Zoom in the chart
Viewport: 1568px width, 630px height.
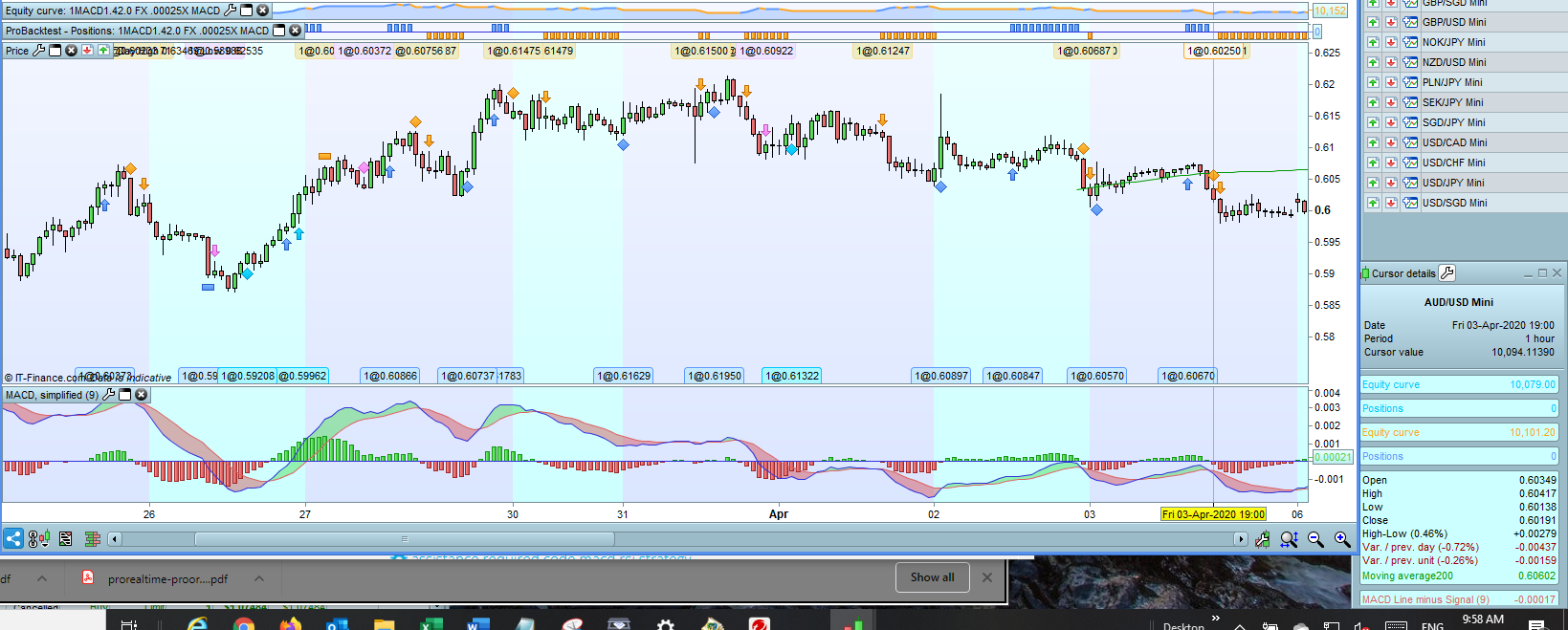point(1342,539)
